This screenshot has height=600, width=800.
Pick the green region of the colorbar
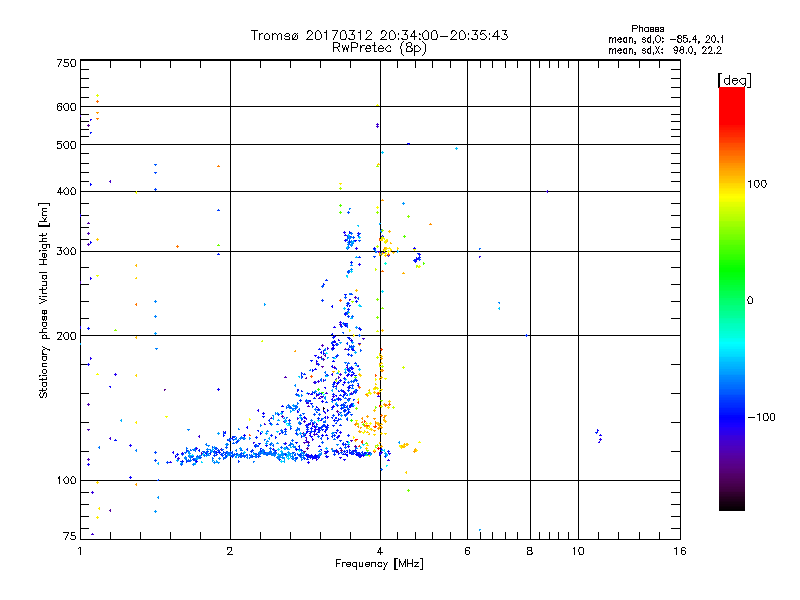[x=732, y=270]
